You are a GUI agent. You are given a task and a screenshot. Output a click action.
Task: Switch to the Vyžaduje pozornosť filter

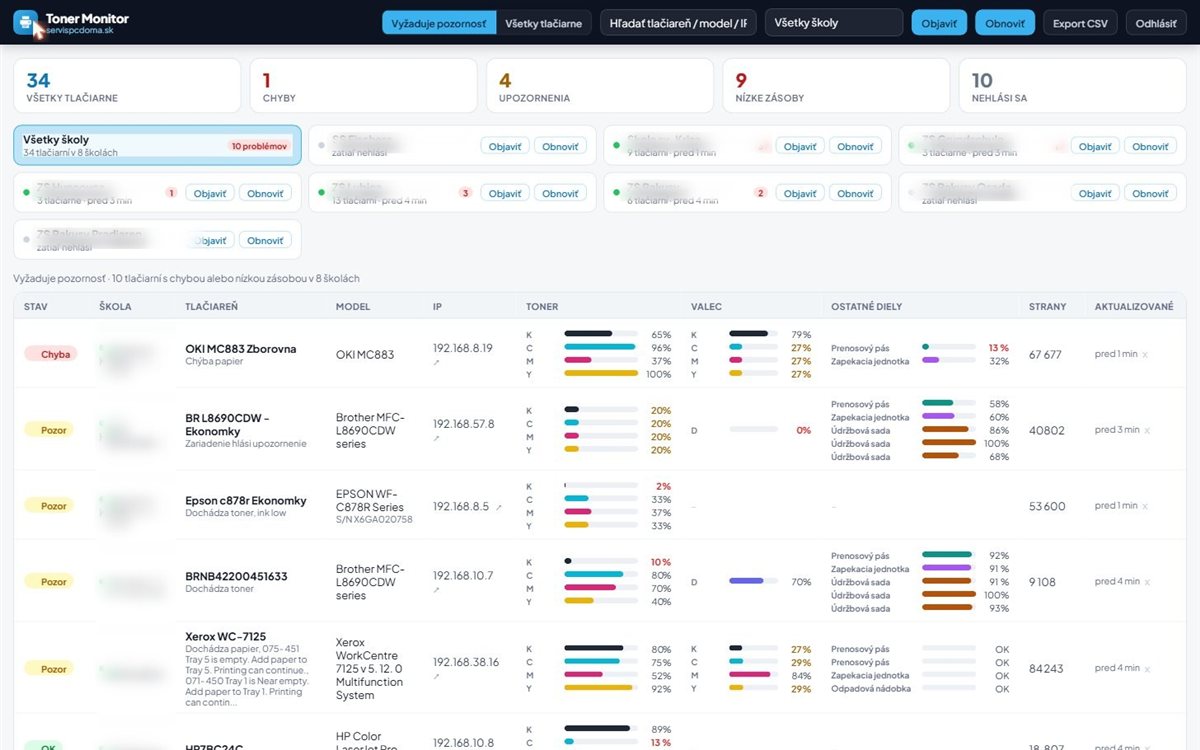pos(439,22)
